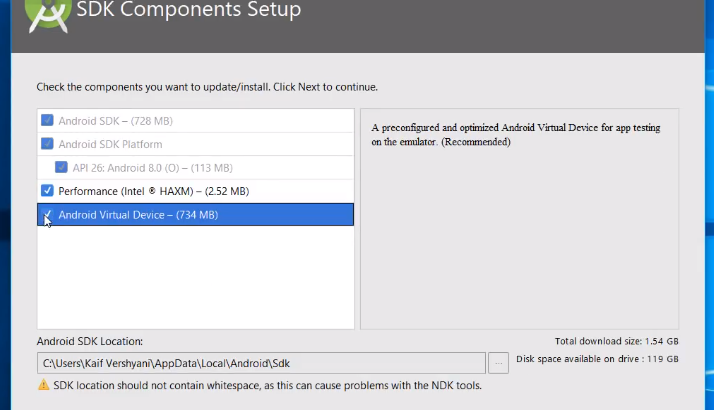Click the Total download size label
The width and height of the screenshot is (714, 410).
coord(616,341)
